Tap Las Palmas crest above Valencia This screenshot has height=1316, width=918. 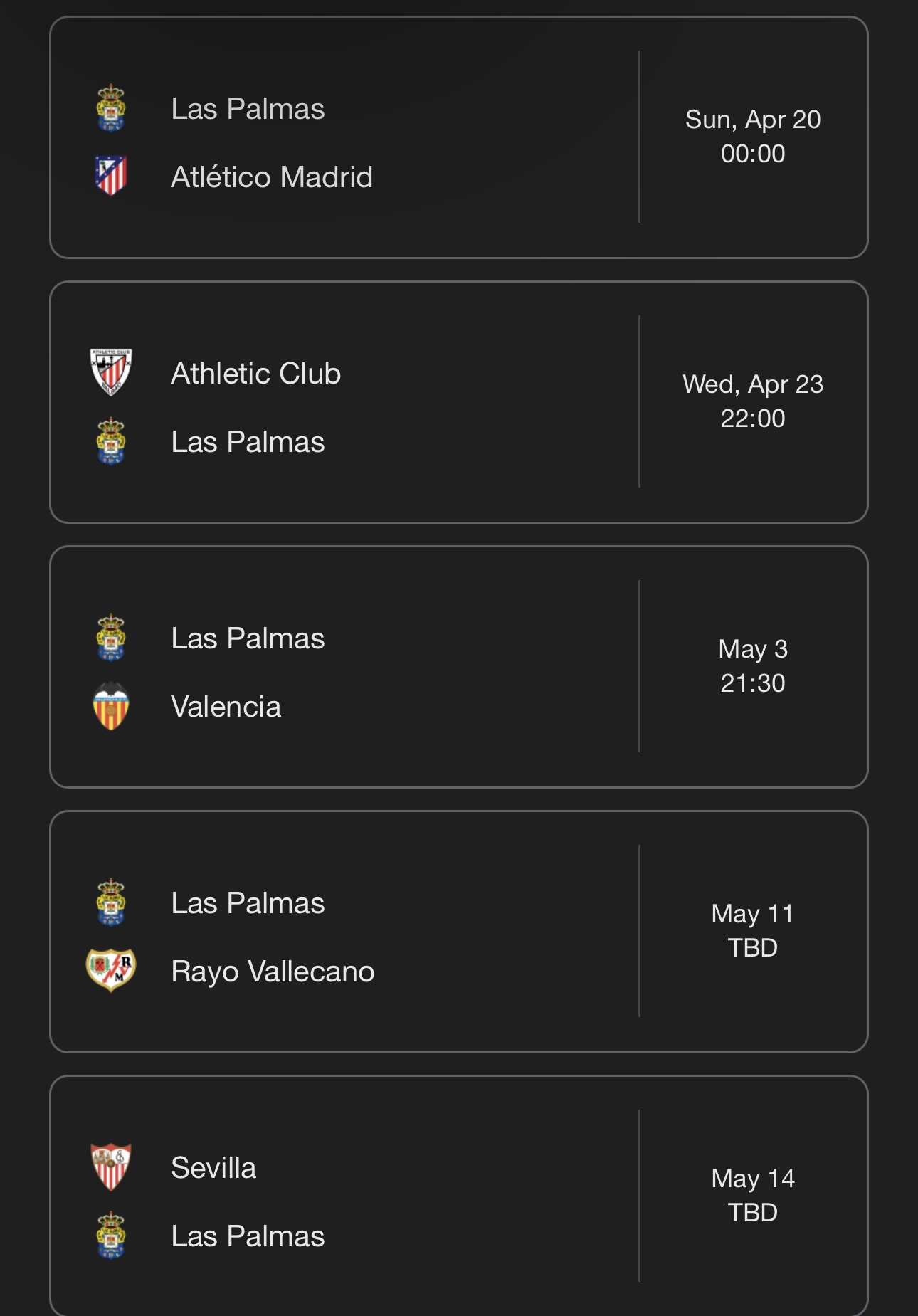[x=111, y=638]
